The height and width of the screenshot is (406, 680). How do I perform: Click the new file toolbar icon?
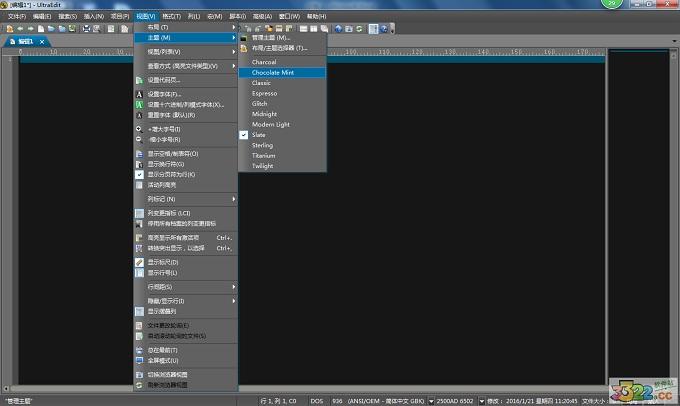click(41, 29)
